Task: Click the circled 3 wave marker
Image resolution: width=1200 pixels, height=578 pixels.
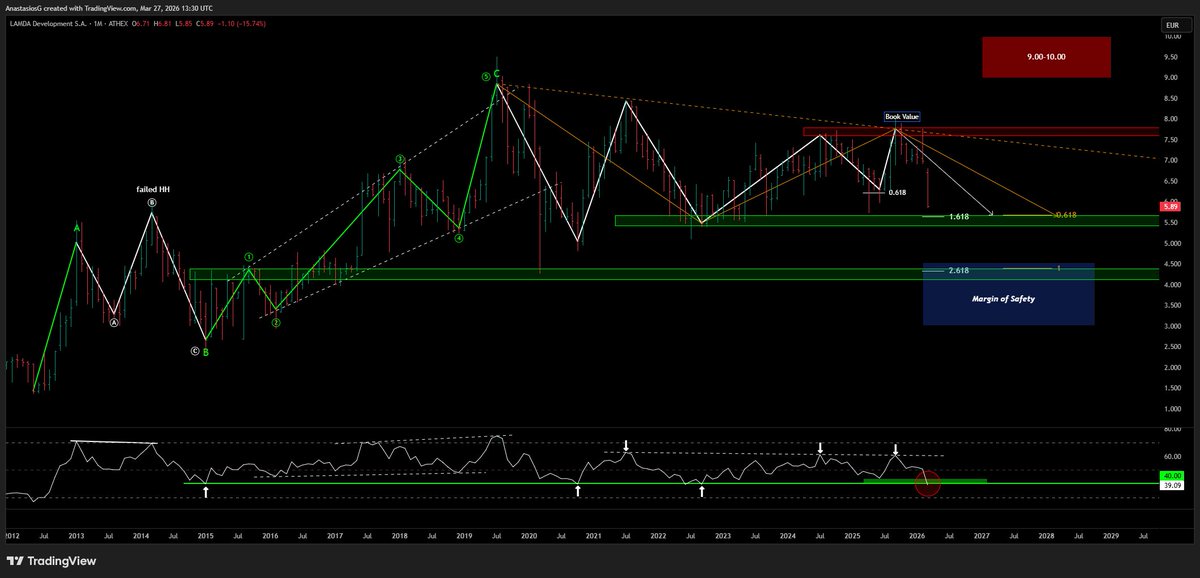Action: click(x=399, y=159)
